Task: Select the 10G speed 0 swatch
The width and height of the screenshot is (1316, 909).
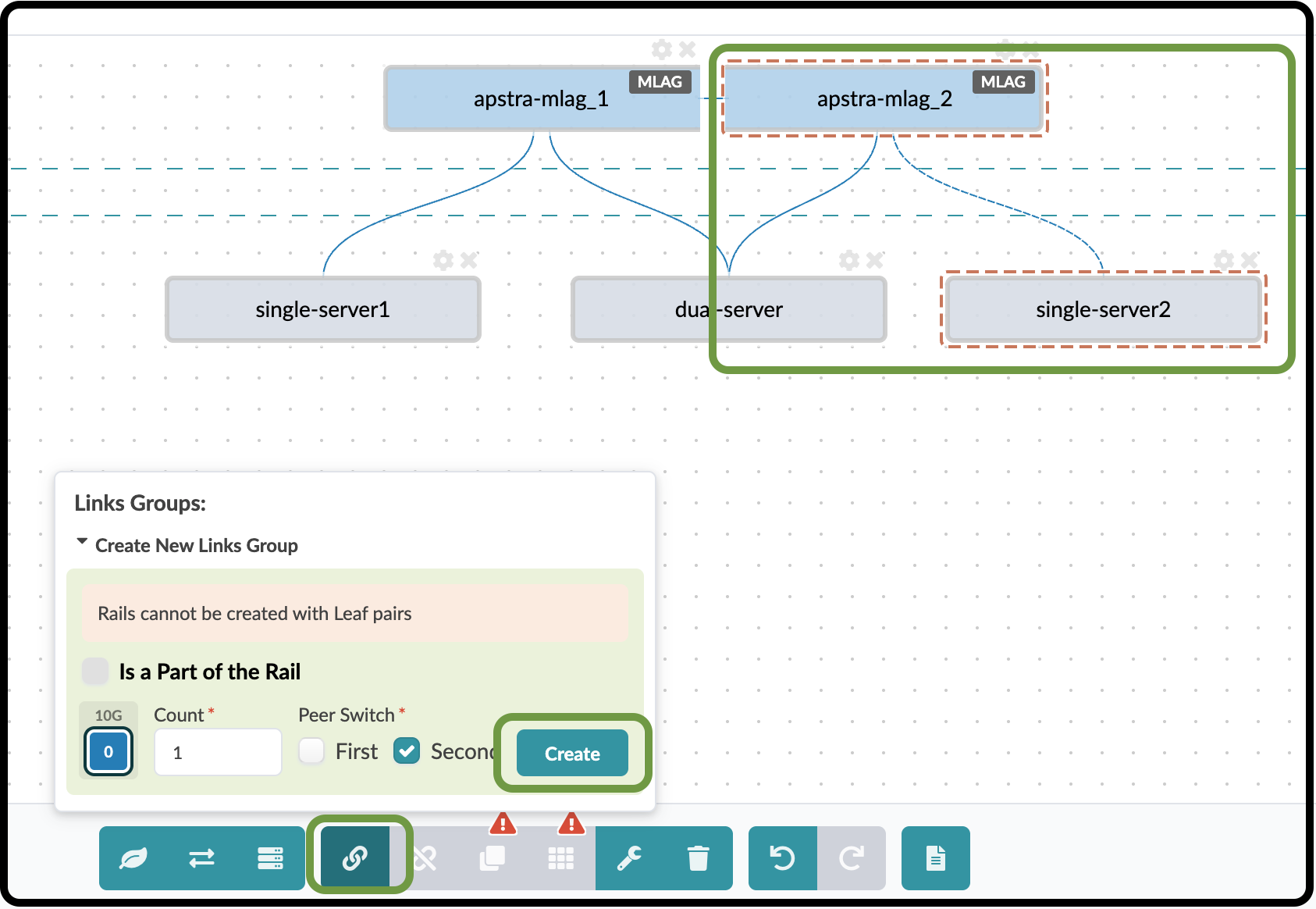Action: [x=108, y=751]
